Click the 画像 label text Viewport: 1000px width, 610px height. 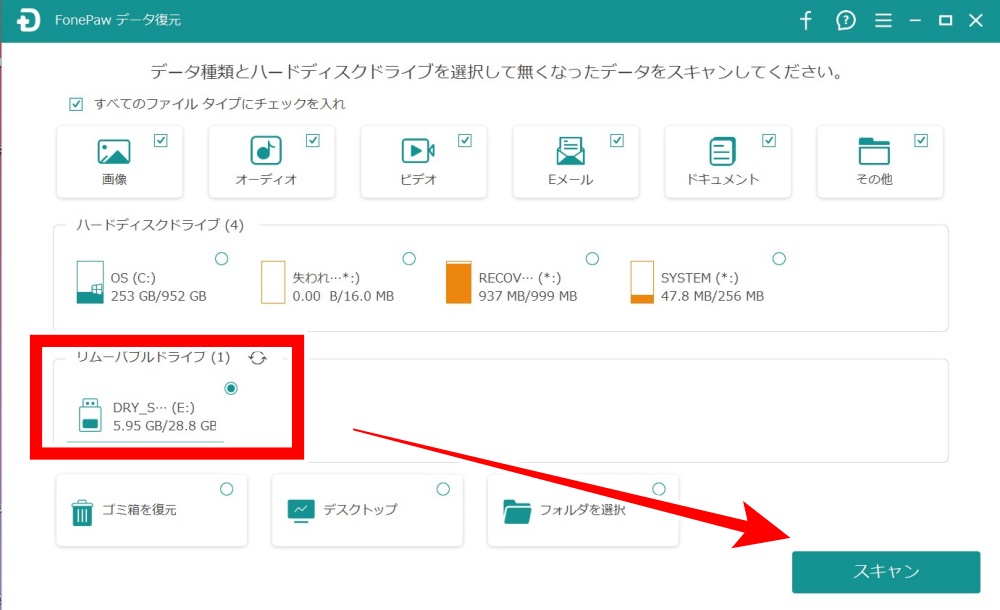(114, 179)
